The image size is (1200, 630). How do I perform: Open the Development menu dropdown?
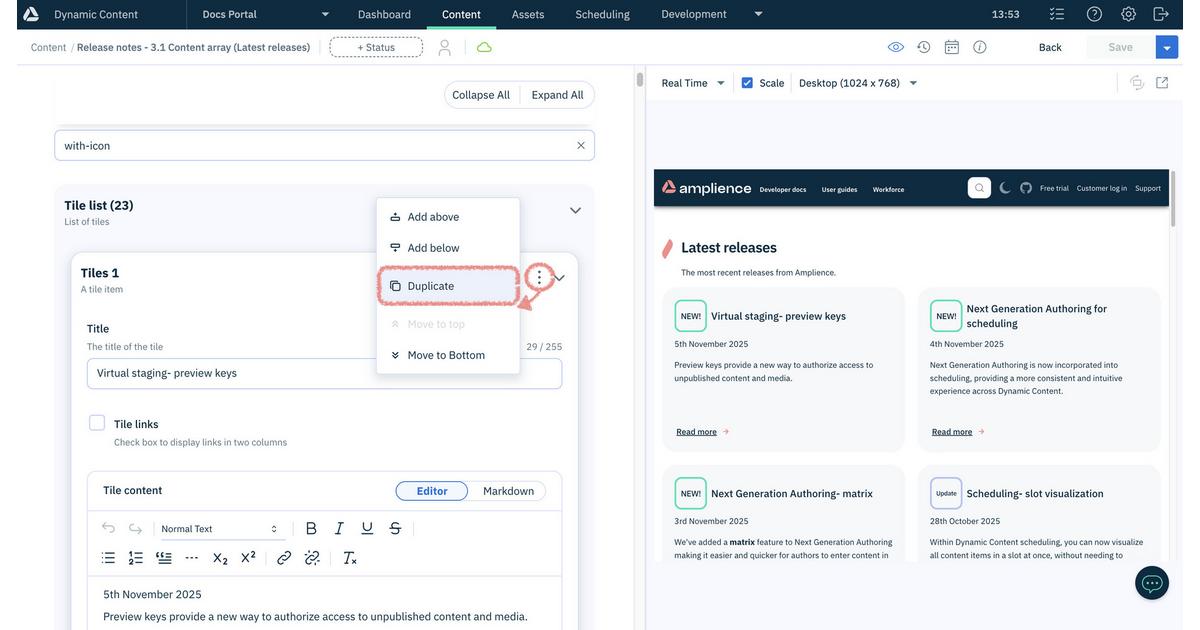click(712, 14)
